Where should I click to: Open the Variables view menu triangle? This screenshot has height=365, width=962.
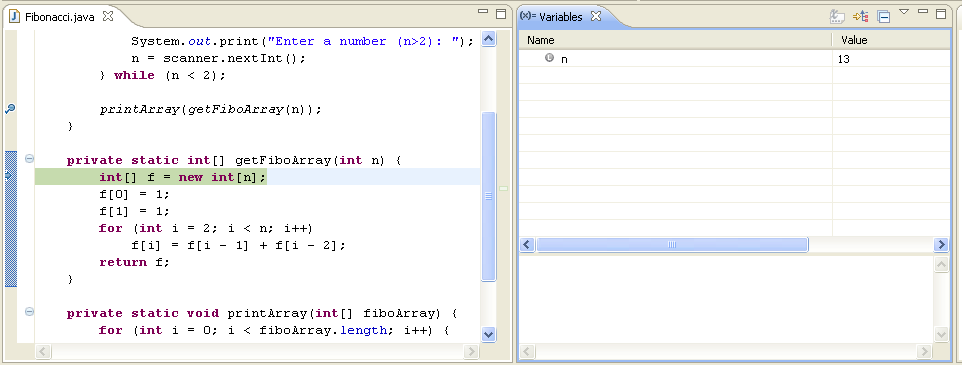click(904, 12)
